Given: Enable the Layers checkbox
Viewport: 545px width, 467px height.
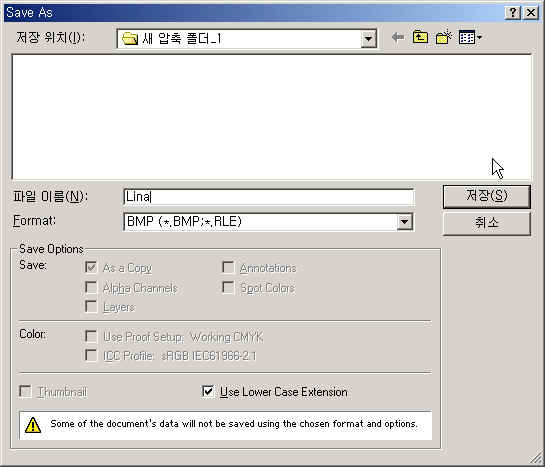Looking at the screenshot, I should click(91, 306).
